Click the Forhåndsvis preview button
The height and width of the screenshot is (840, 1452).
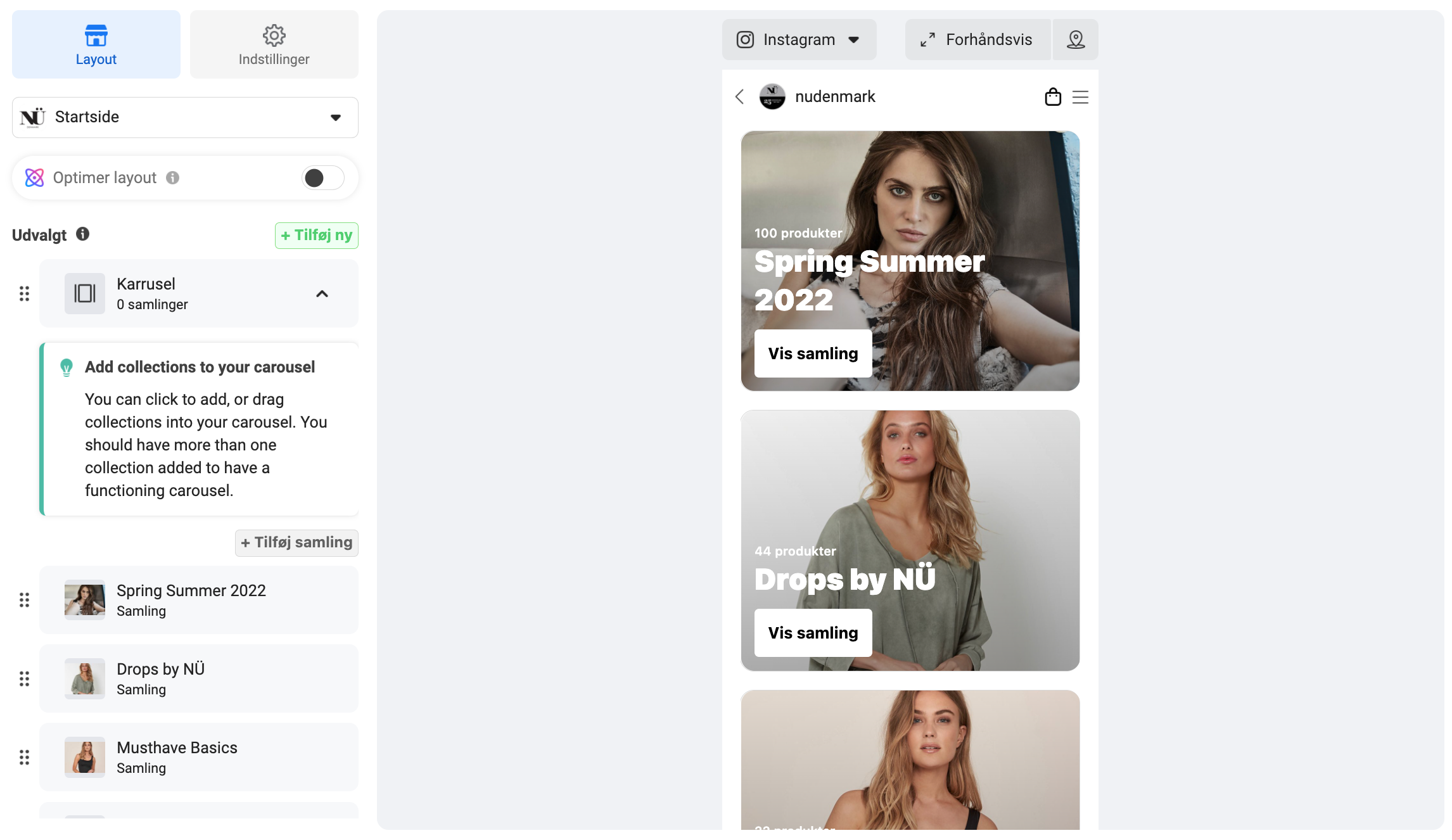tap(978, 40)
